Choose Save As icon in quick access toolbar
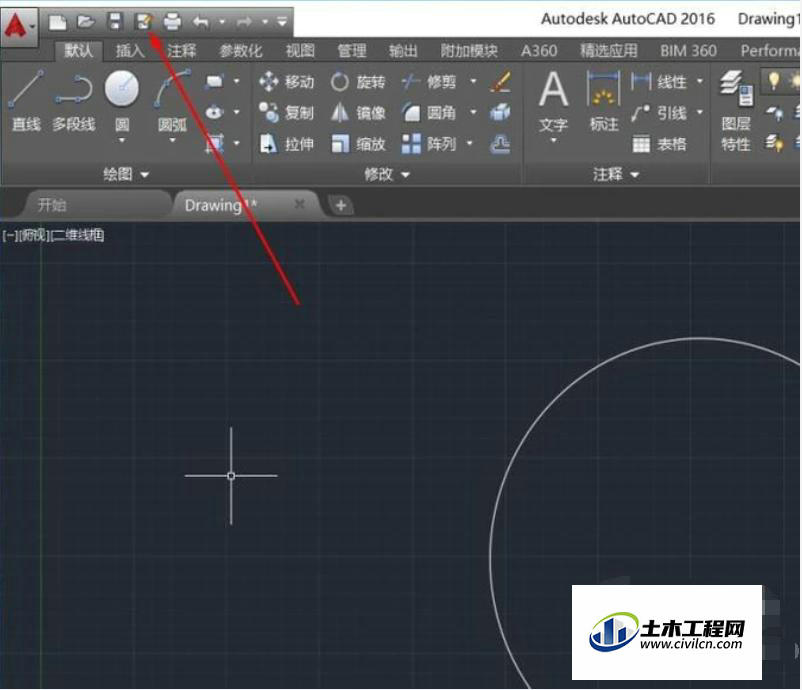The width and height of the screenshot is (802, 690). [144, 22]
